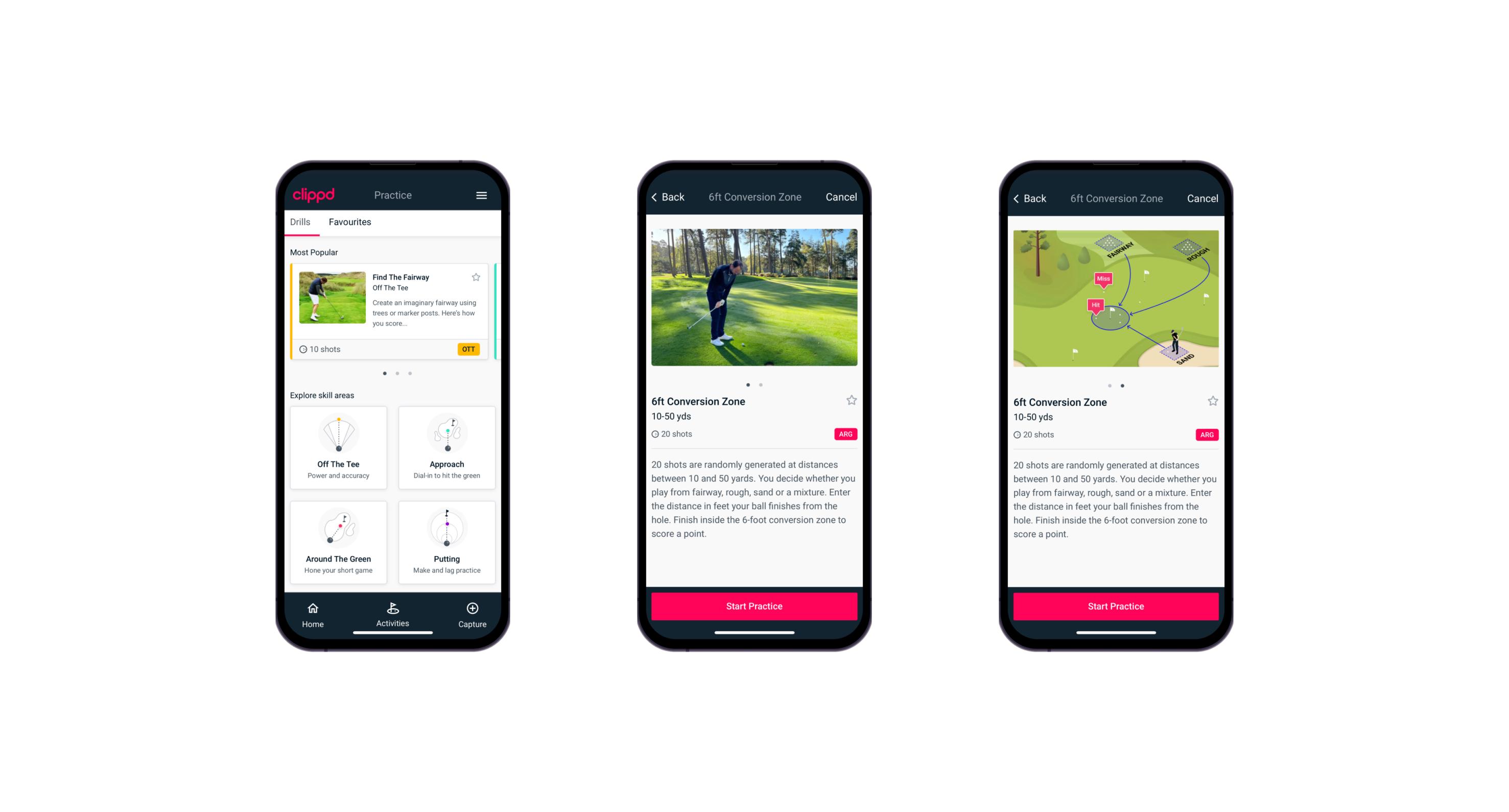The image size is (1509, 812).
Task: Click Start Practice button on middle screen
Action: point(754,605)
